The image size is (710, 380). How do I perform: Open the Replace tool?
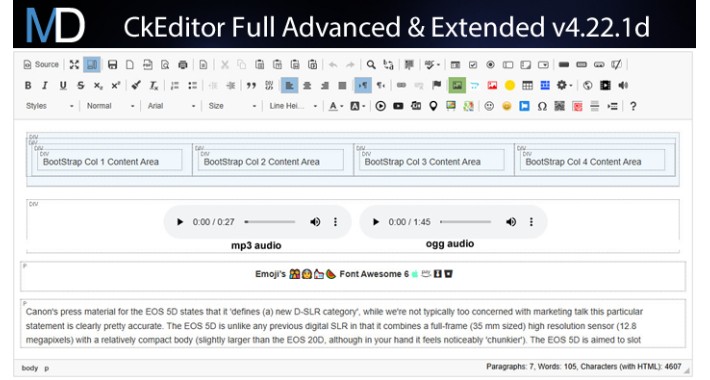[389, 65]
